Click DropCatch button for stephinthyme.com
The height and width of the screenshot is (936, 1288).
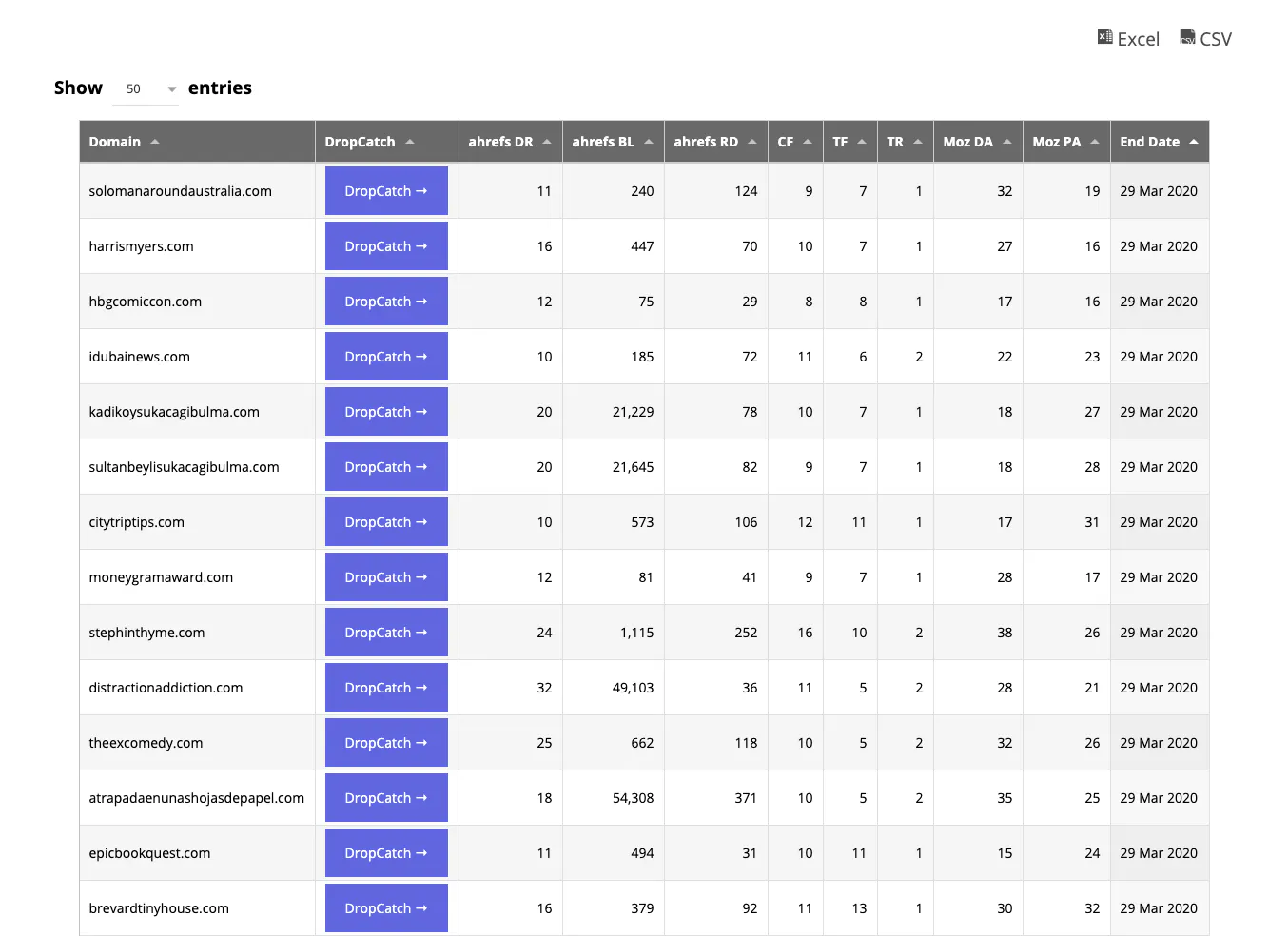pyautogui.click(x=386, y=633)
